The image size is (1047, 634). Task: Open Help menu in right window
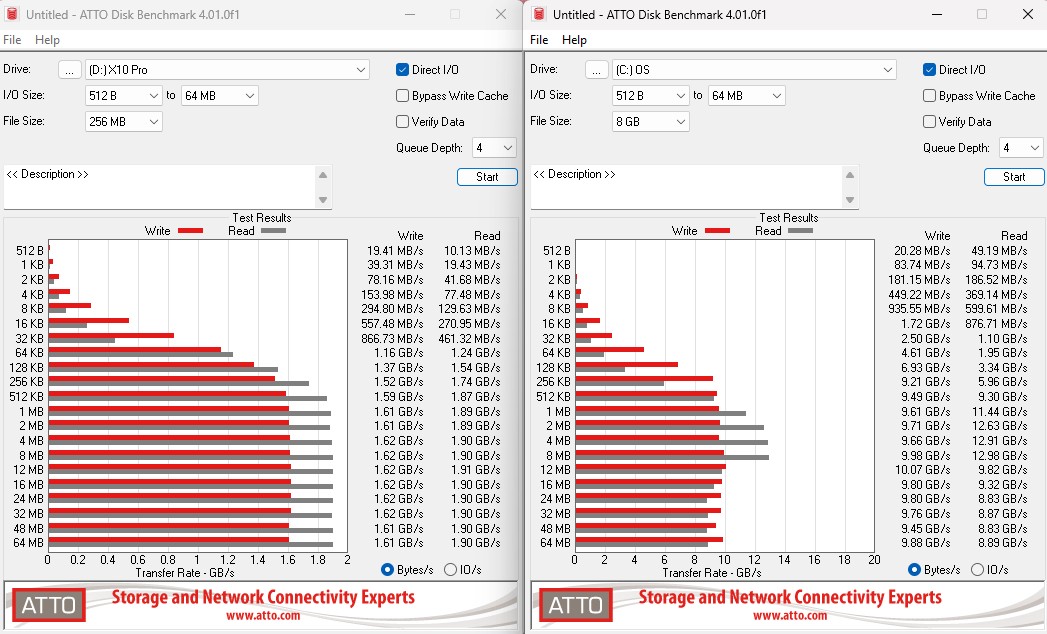coord(574,39)
